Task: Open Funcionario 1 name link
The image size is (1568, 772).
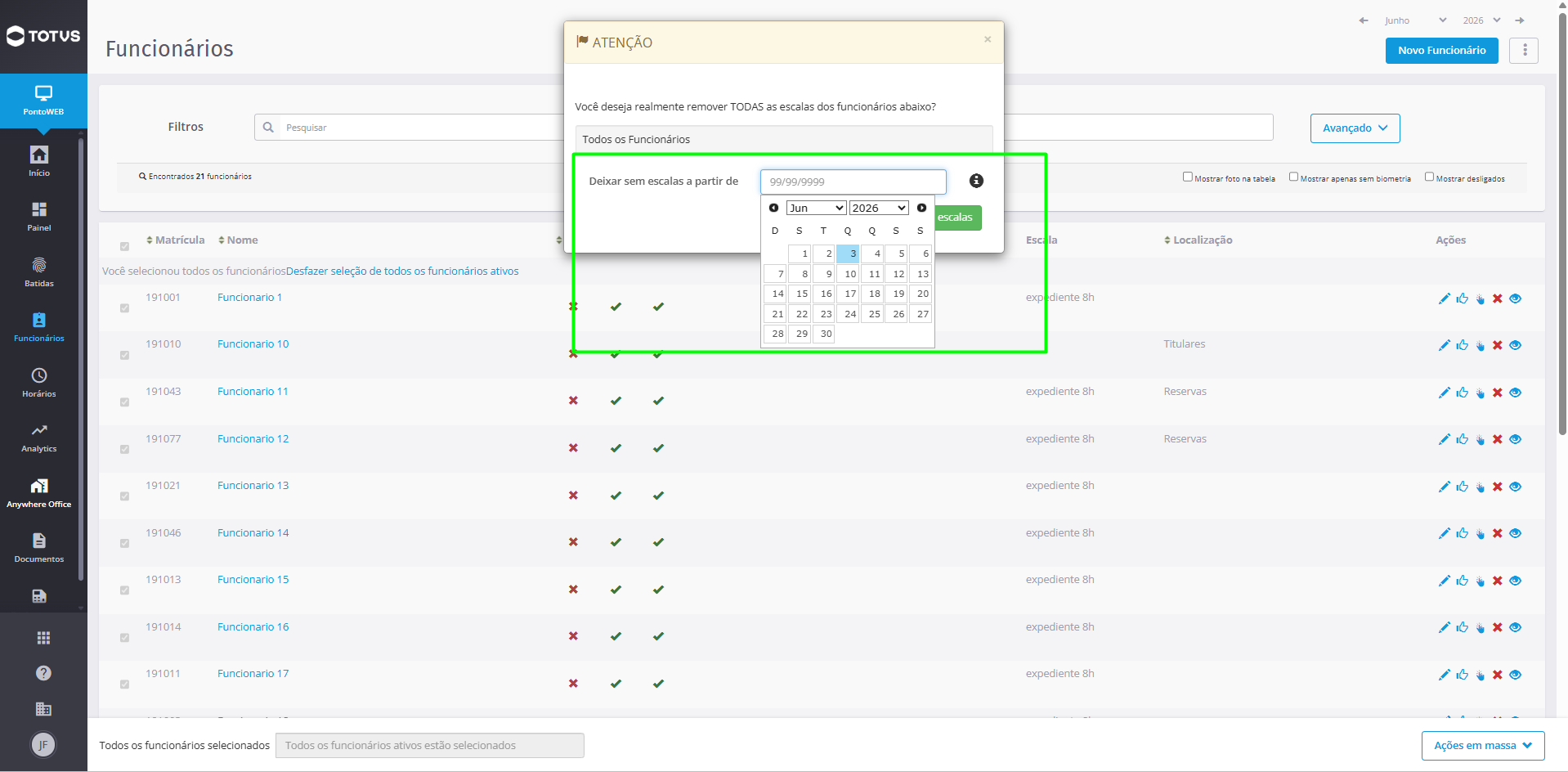Action: (249, 297)
